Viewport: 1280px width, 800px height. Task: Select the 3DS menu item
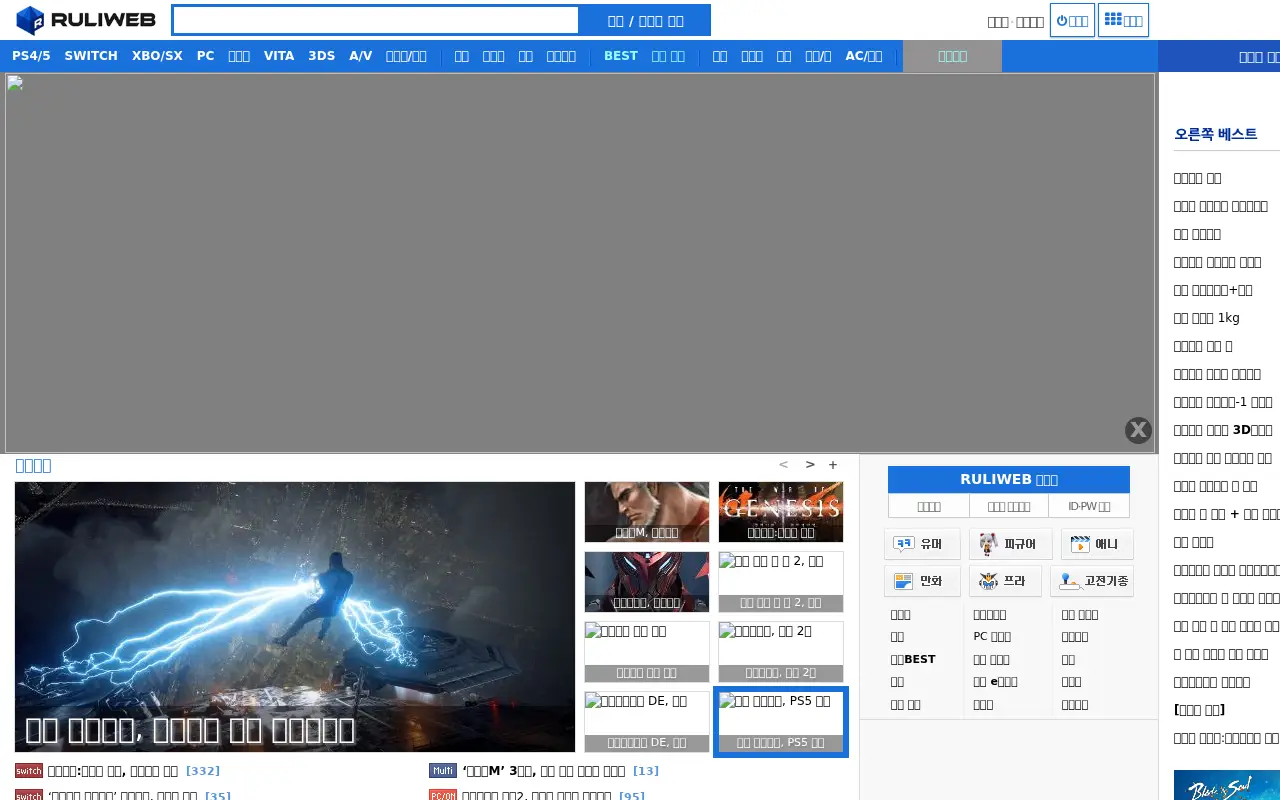click(x=322, y=56)
